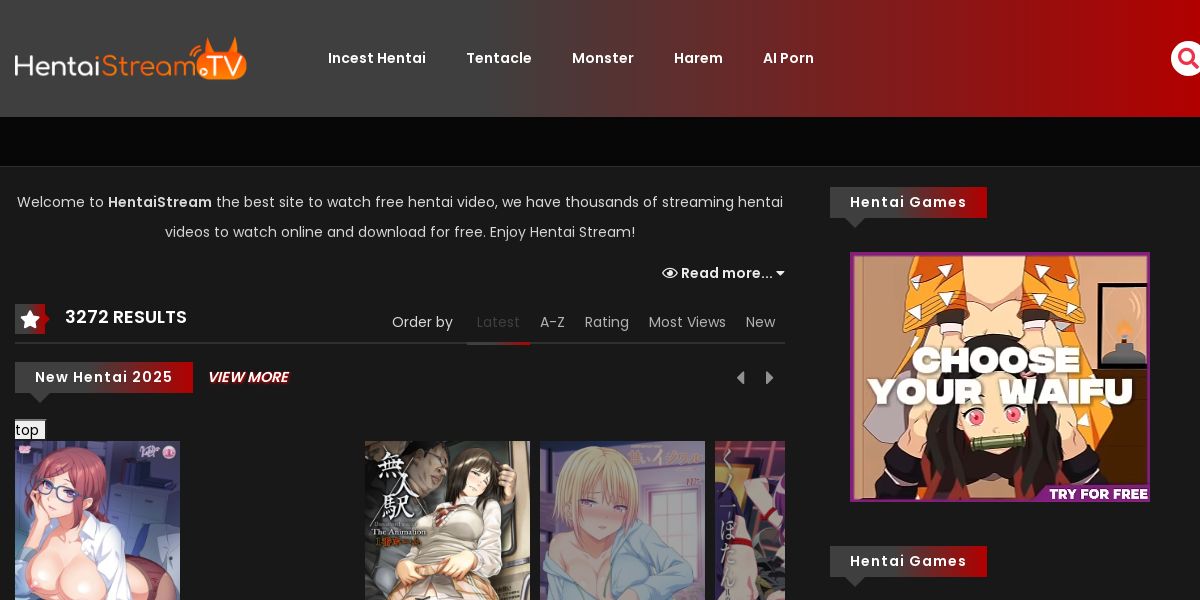Open the AI Porn menu item
Screen dimensions: 1200x600
(x=788, y=58)
